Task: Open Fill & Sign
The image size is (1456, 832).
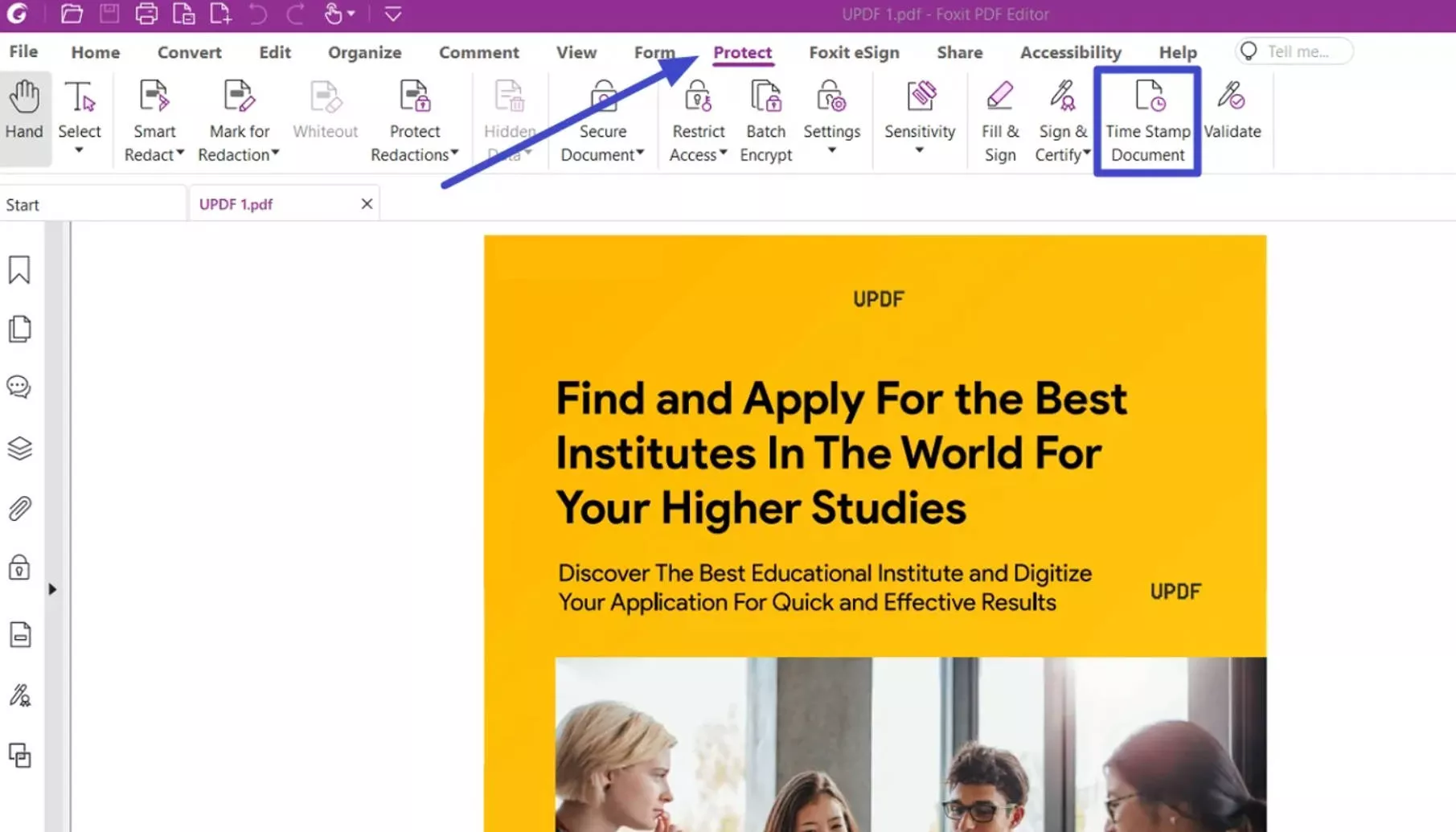Action: click(x=1000, y=120)
